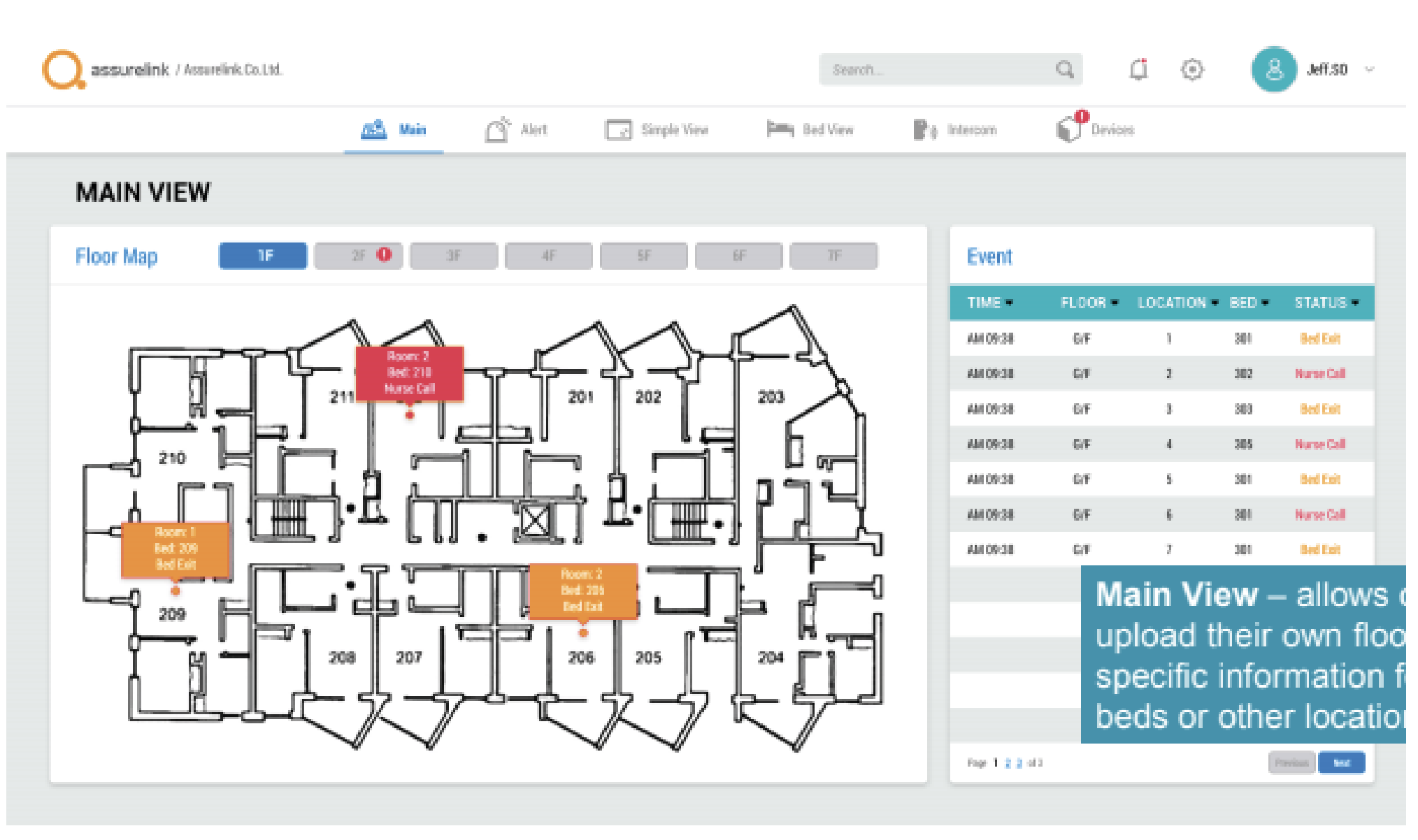Sort events by the TIME column arrow
The width and height of the screenshot is (1418, 840).
tap(1009, 303)
